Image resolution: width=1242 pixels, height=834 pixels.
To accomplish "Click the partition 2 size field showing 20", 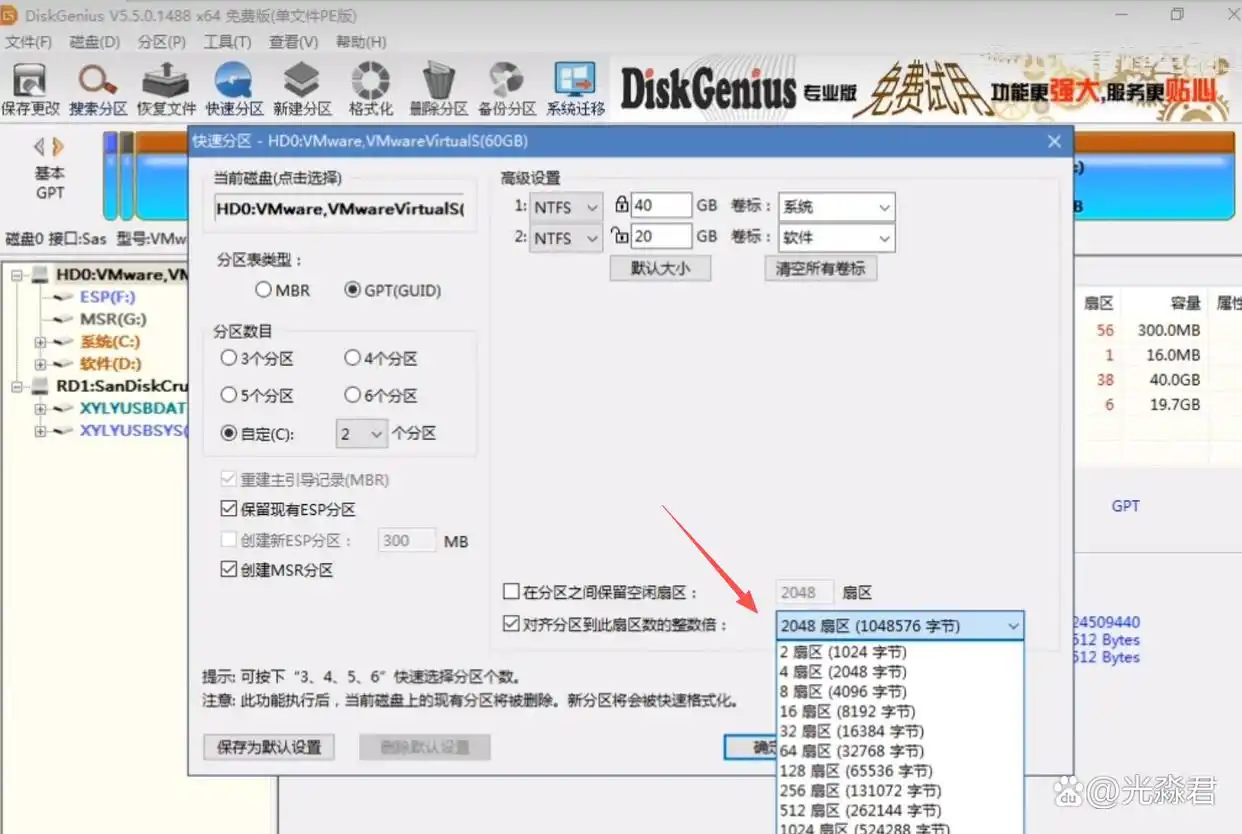I will click(x=662, y=238).
